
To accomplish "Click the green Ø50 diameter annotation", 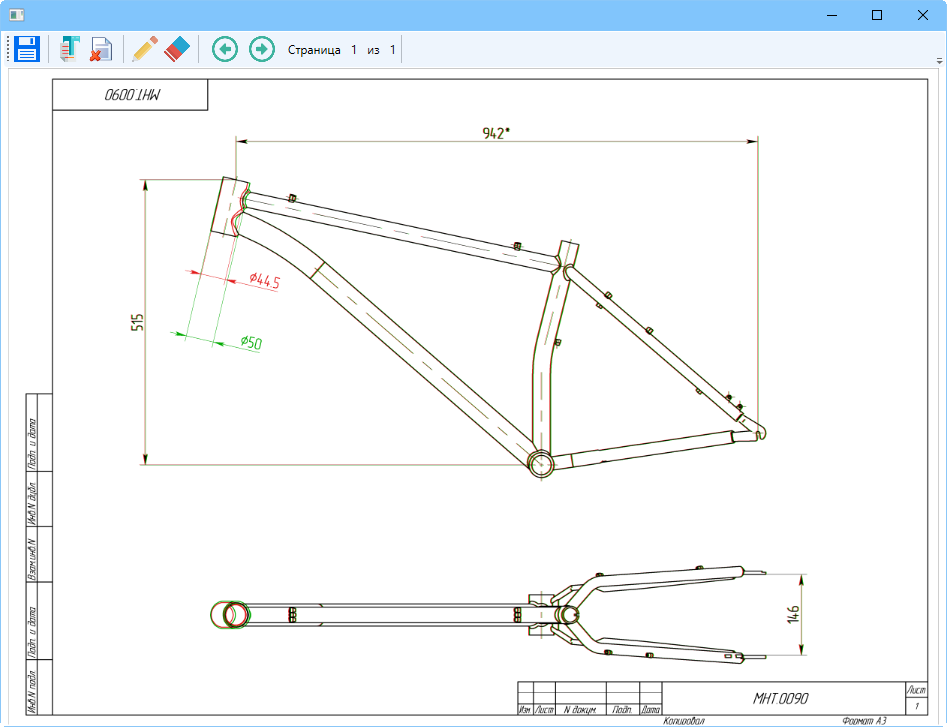I will (x=251, y=343).
